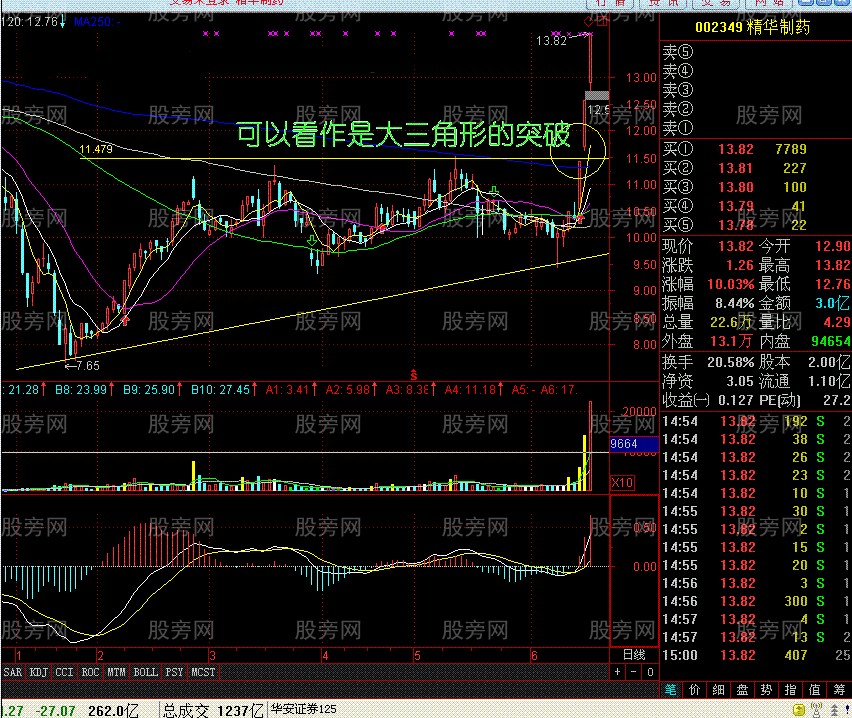
Task: Click the 卖⑤ ask row label
Action: click(x=678, y=52)
